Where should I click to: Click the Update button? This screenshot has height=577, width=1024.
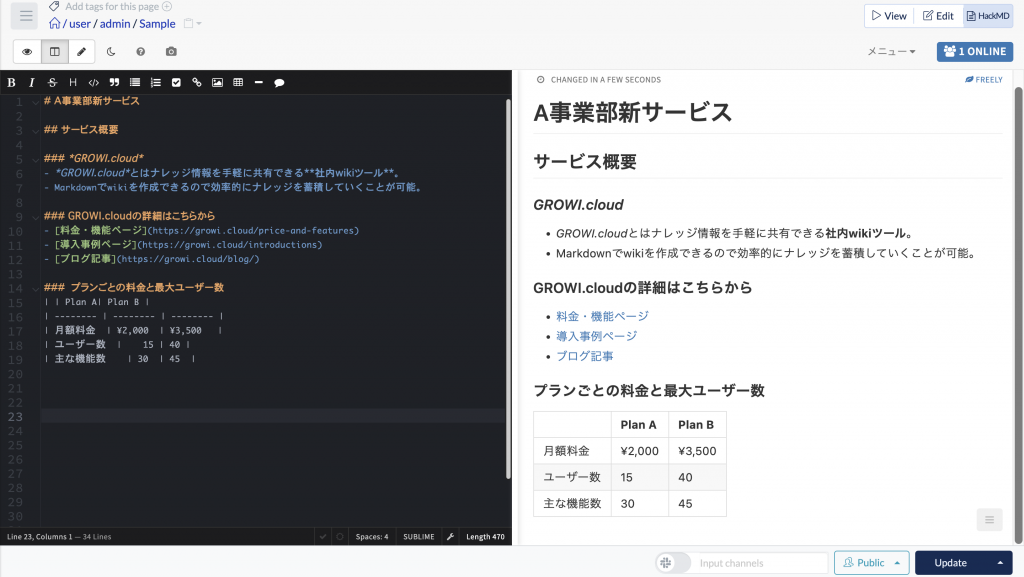(x=951, y=563)
